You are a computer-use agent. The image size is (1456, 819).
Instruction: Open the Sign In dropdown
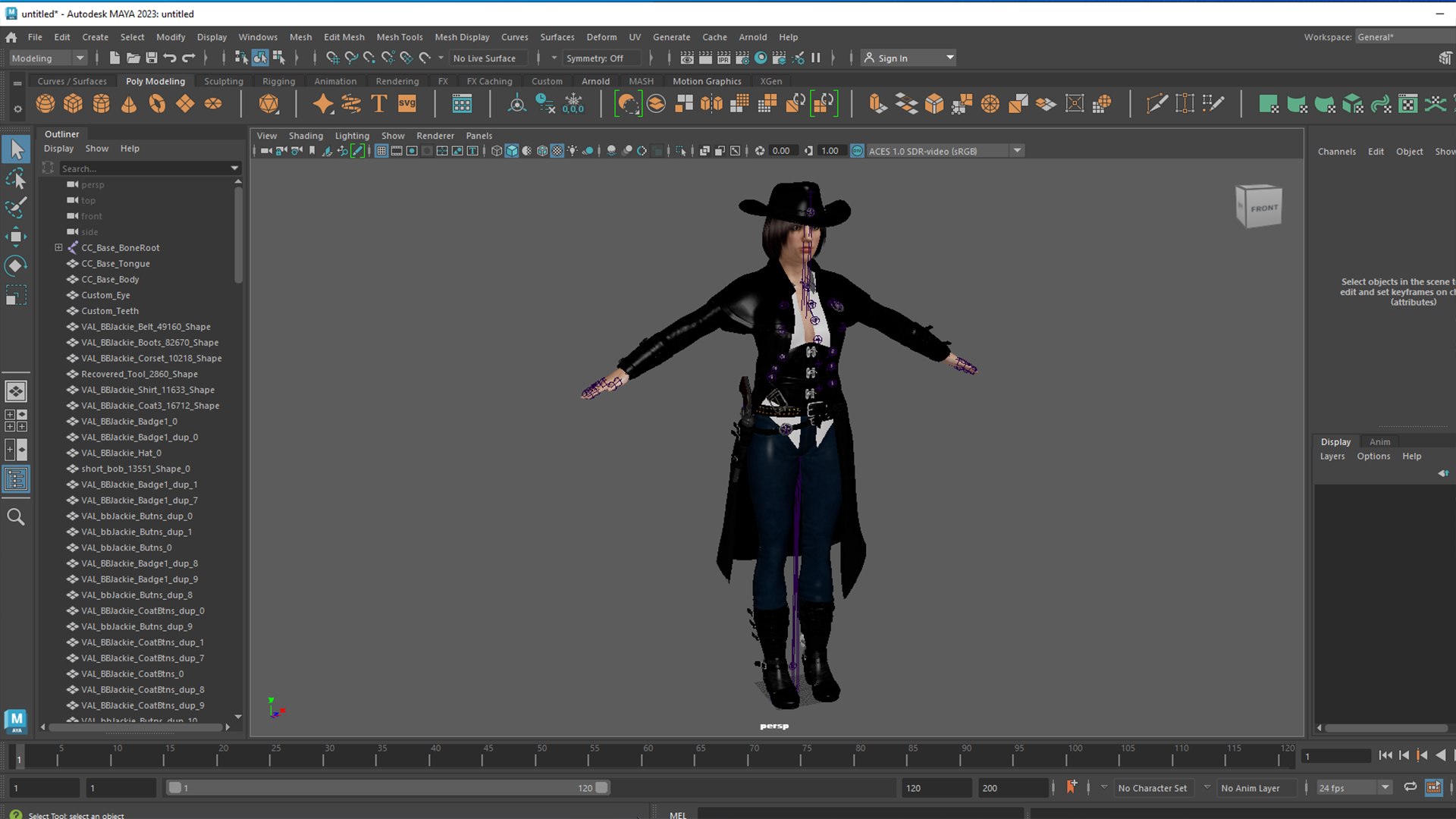908,58
